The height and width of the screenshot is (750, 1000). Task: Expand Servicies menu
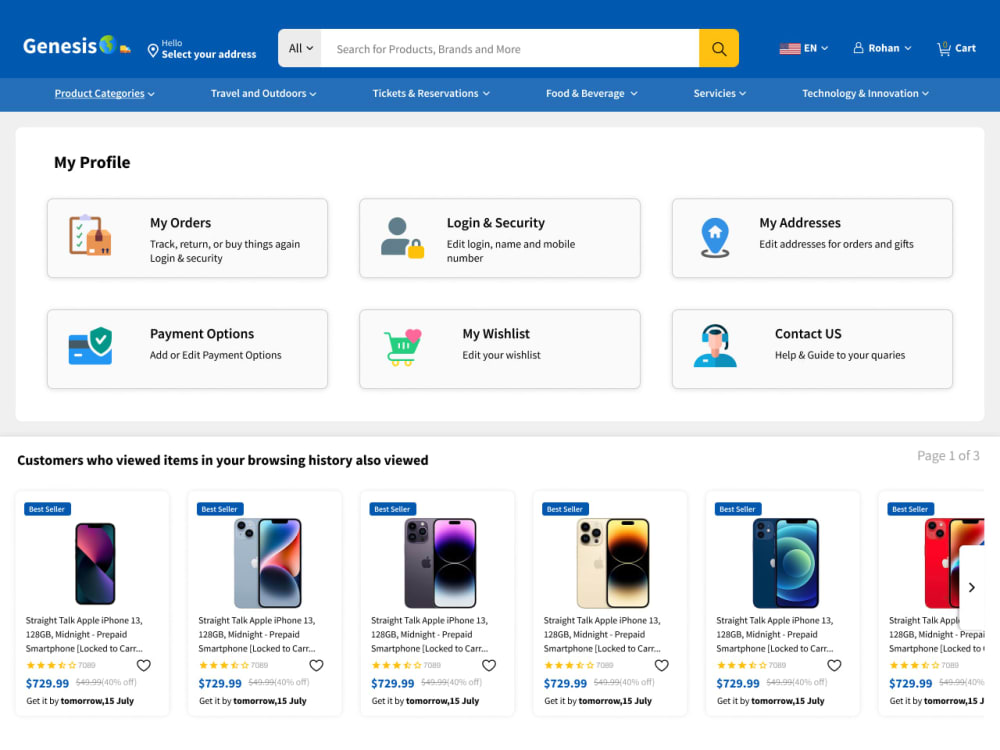coord(719,94)
